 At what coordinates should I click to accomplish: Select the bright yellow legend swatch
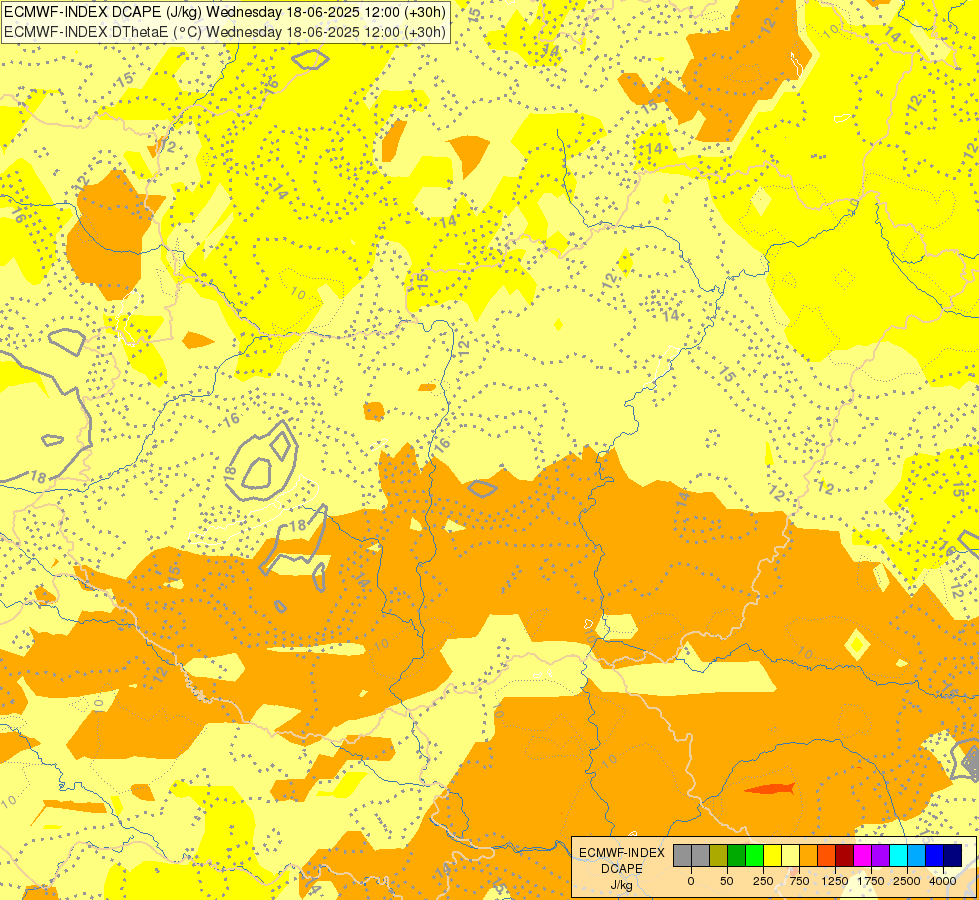pyautogui.click(x=773, y=856)
